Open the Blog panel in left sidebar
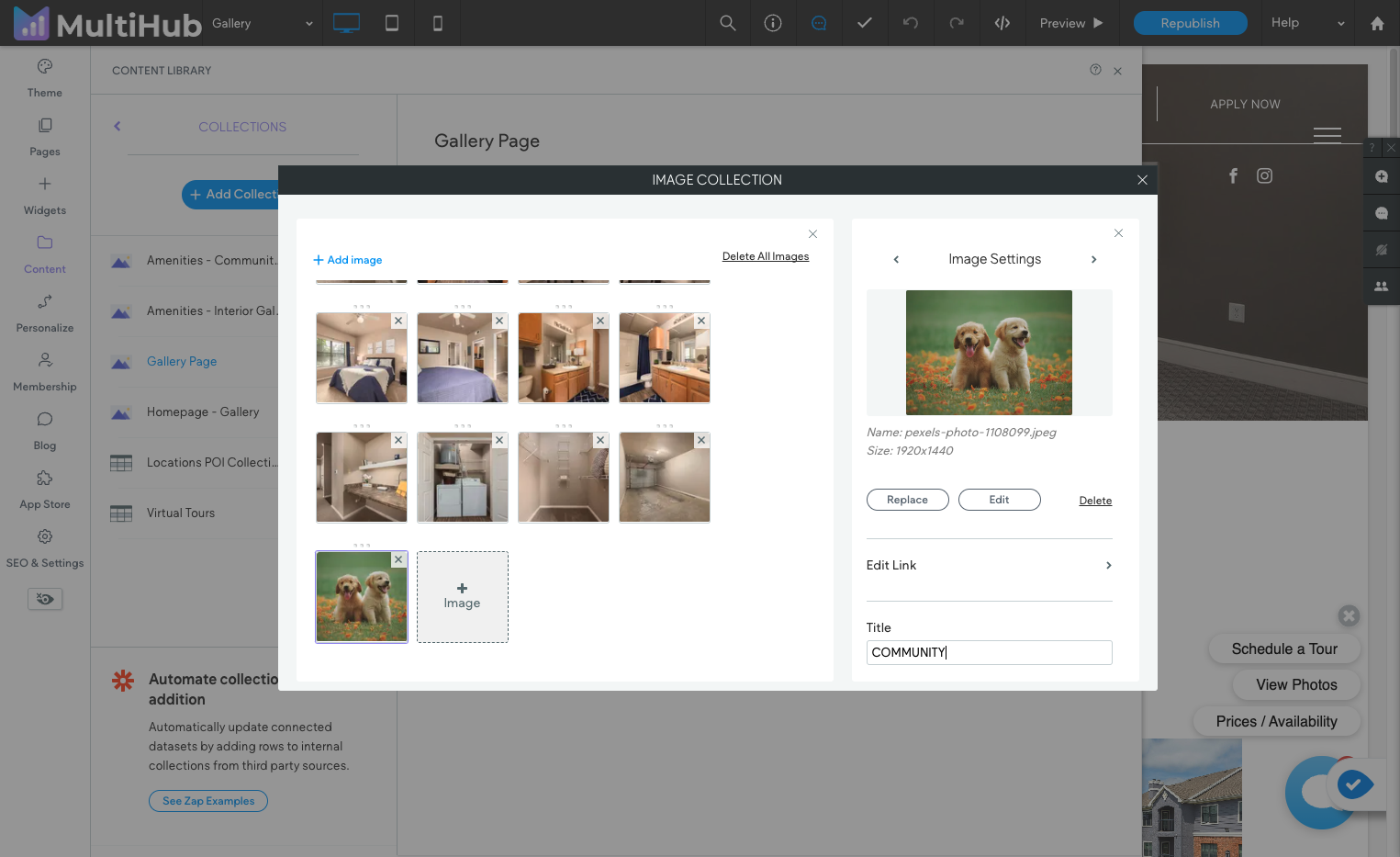The image size is (1400, 857). pos(45,431)
